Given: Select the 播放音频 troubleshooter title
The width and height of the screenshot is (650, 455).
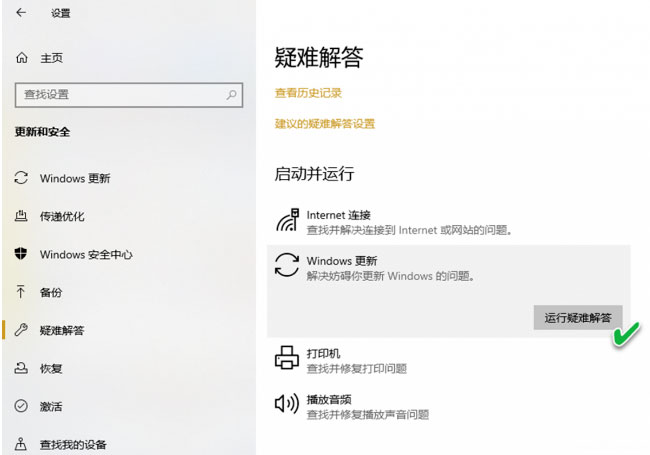Looking at the screenshot, I should tap(329, 399).
